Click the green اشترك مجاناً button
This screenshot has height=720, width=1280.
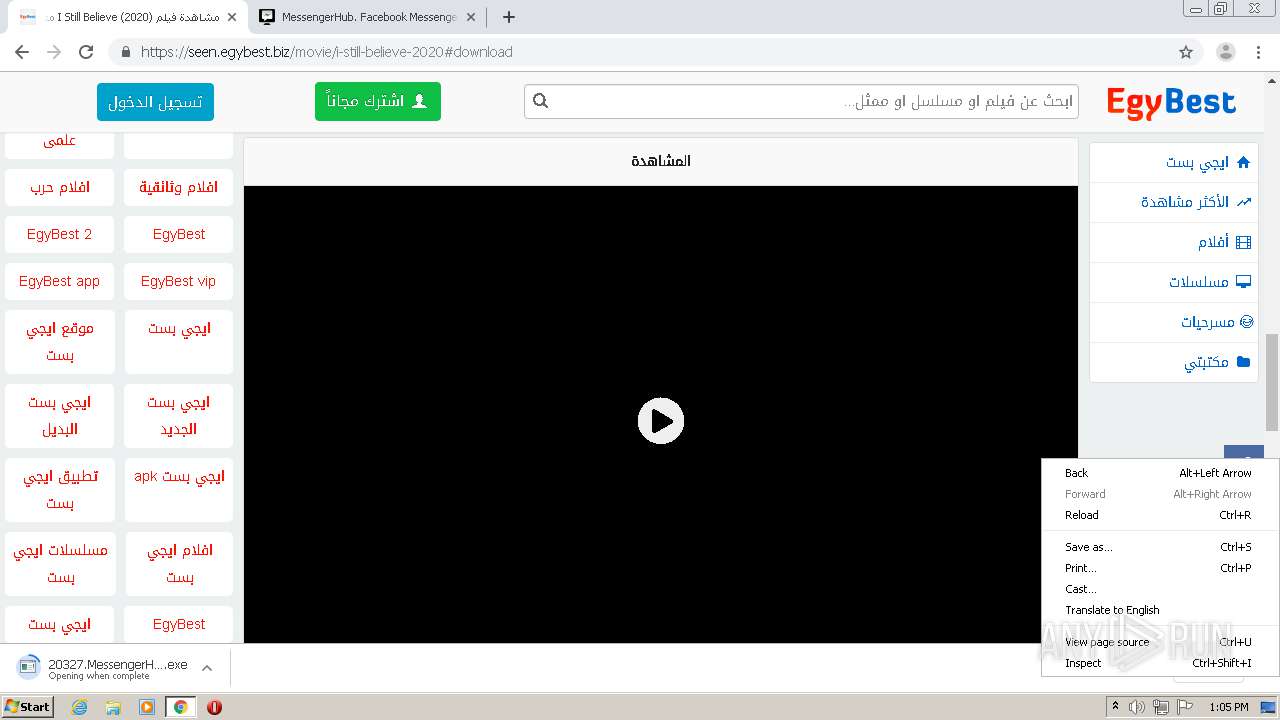[x=378, y=102]
